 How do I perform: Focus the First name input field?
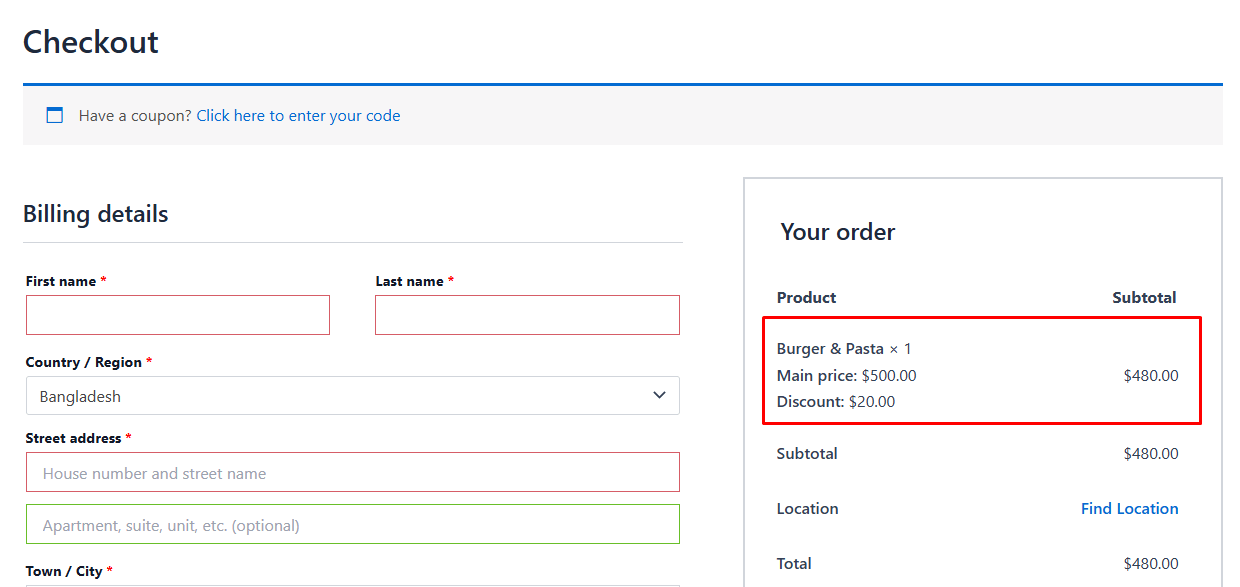pos(178,315)
